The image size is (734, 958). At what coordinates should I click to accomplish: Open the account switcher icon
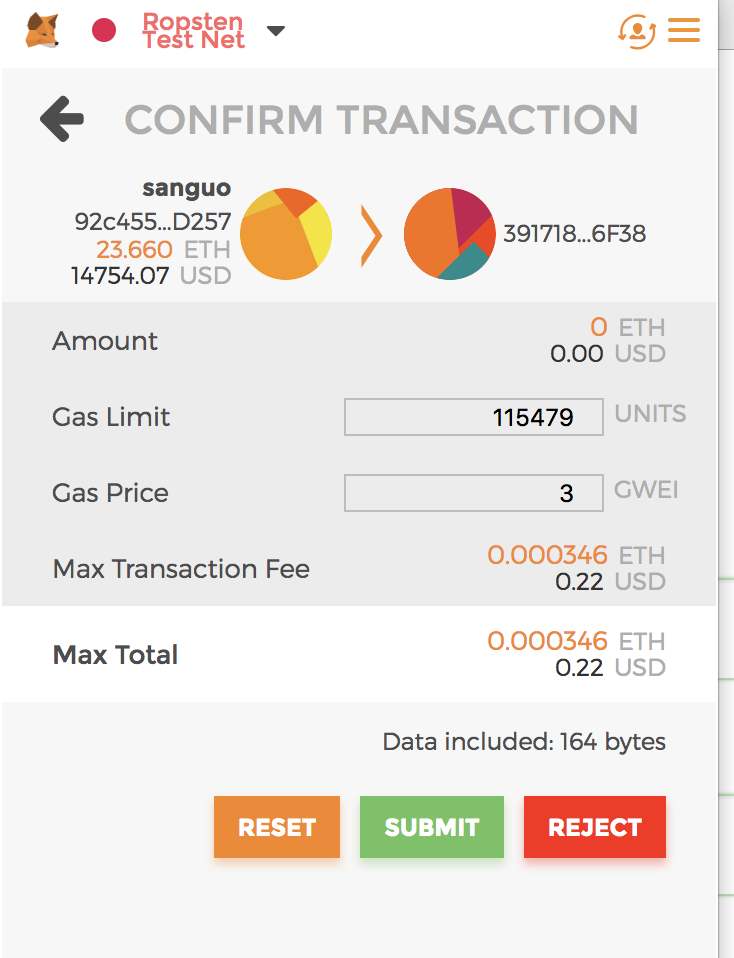pos(637,31)
